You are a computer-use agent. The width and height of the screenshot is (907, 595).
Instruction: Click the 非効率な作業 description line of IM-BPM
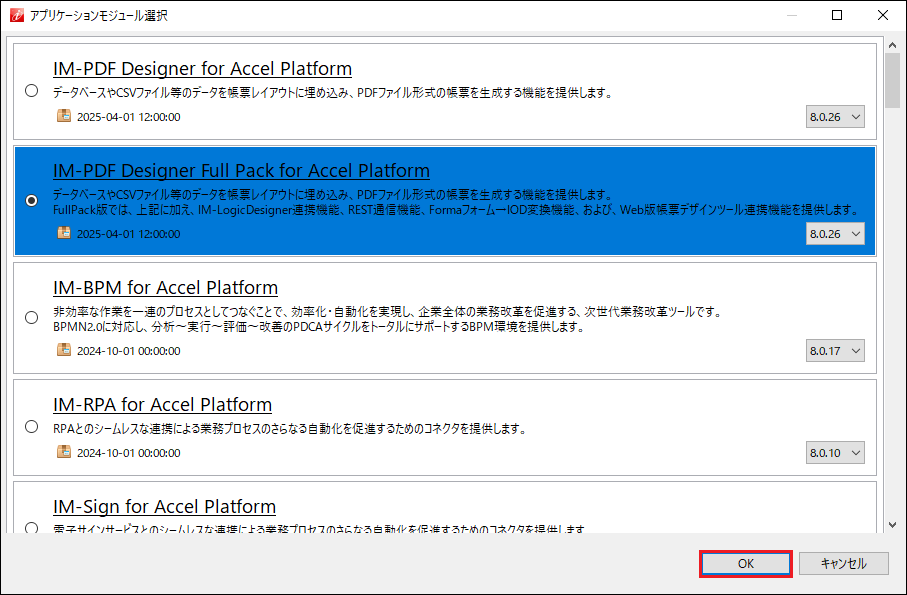click(x=388, y=312)
